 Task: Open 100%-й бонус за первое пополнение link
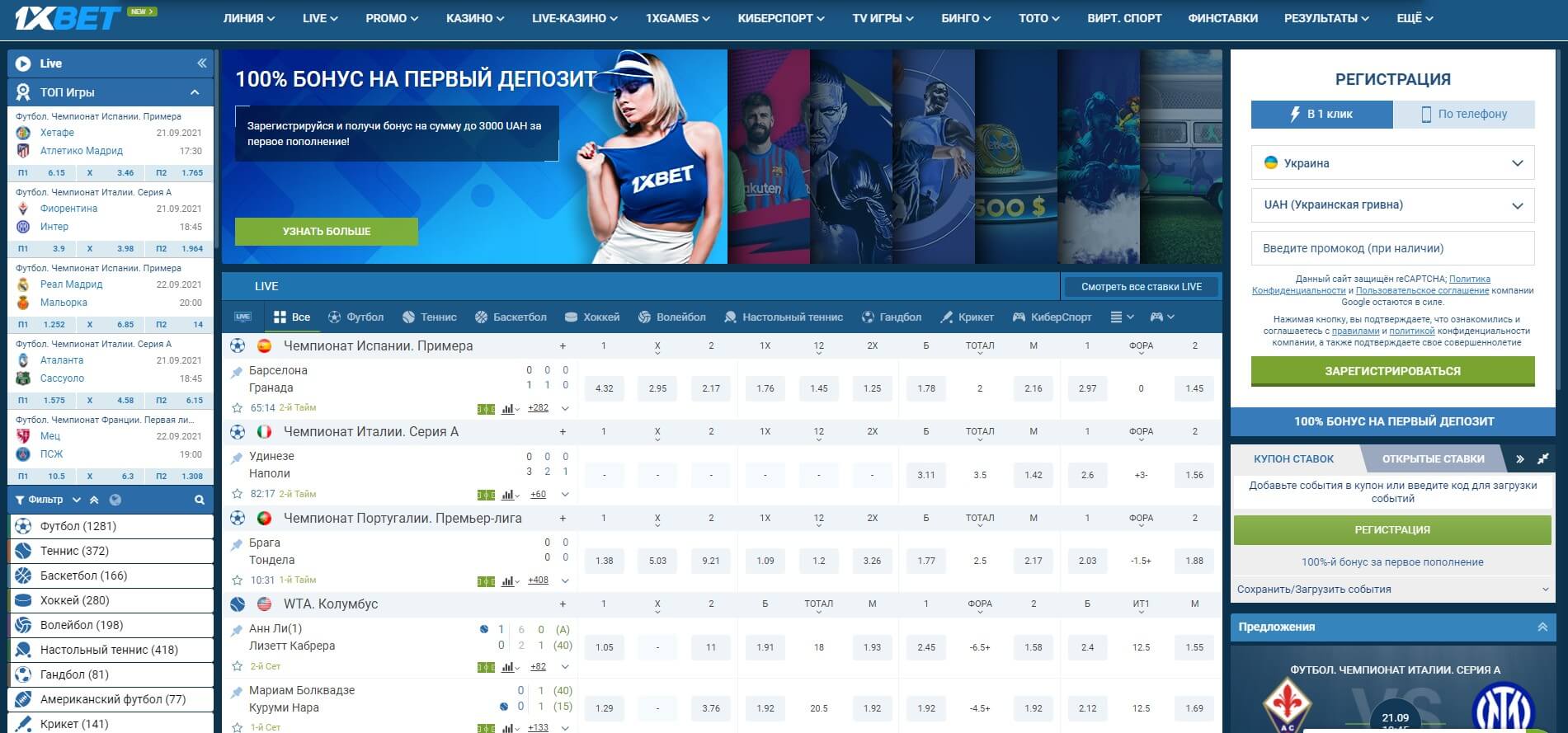click(1392, 561)
